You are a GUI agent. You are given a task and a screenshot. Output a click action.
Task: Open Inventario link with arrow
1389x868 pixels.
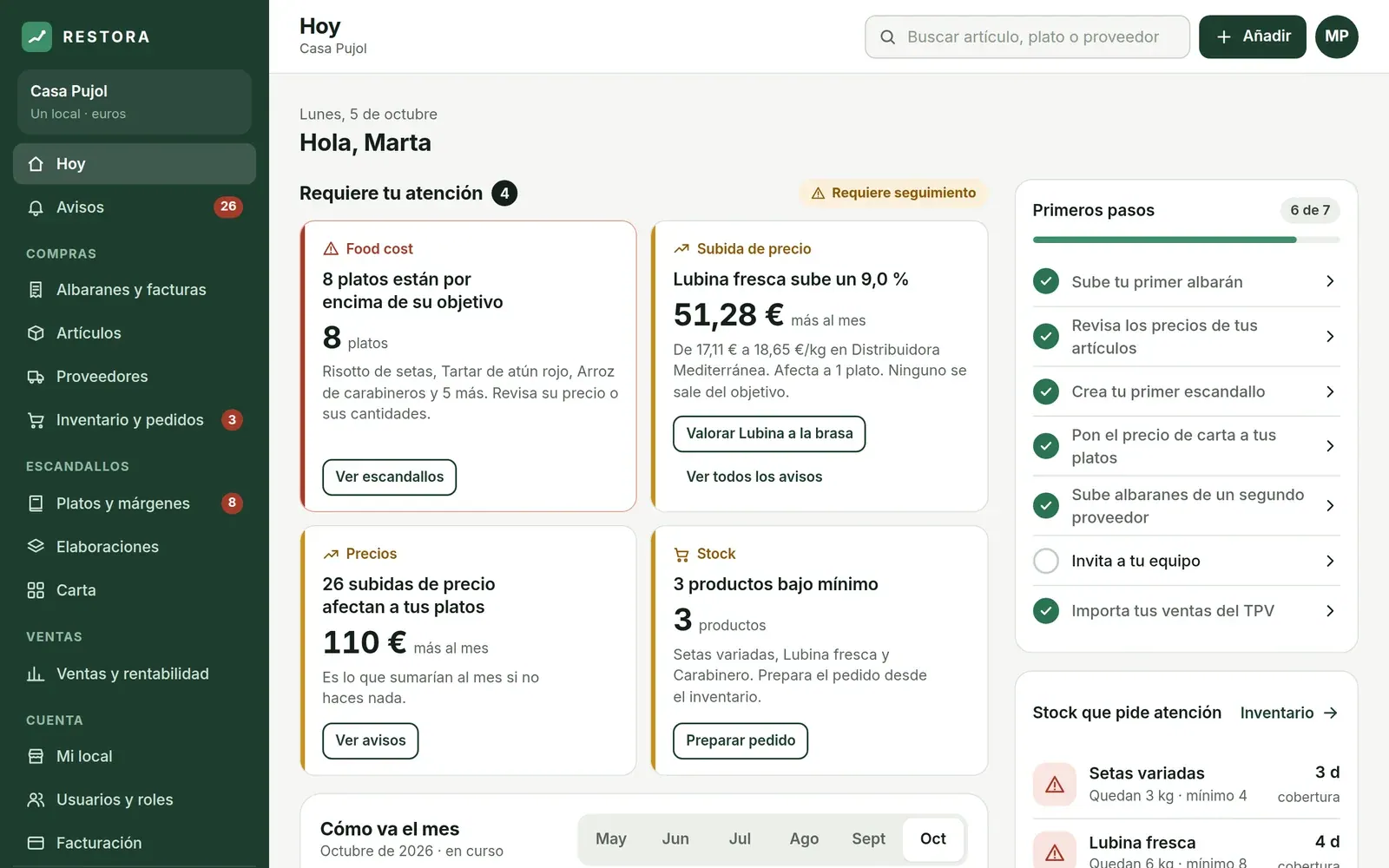click(x=1289, y=713)
